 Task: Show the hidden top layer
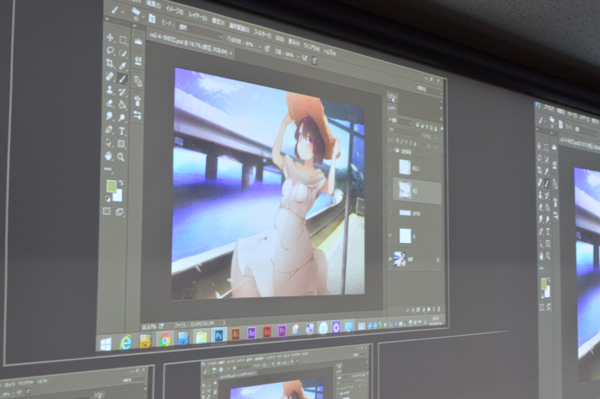pyautogui.click(x=390, y=166)
